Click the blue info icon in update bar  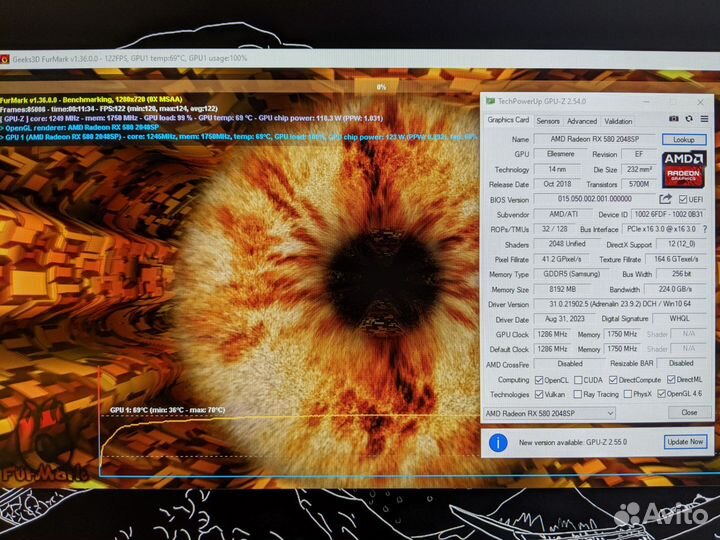[x=498, y=443]
